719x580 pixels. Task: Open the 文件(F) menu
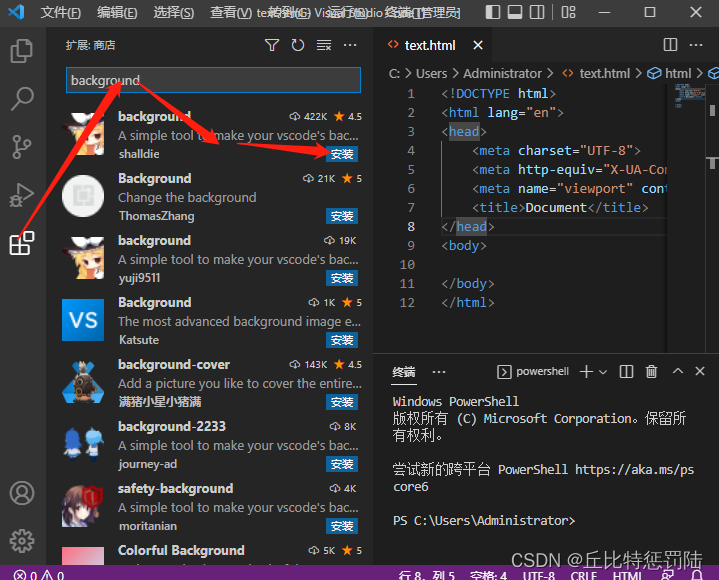61,13
